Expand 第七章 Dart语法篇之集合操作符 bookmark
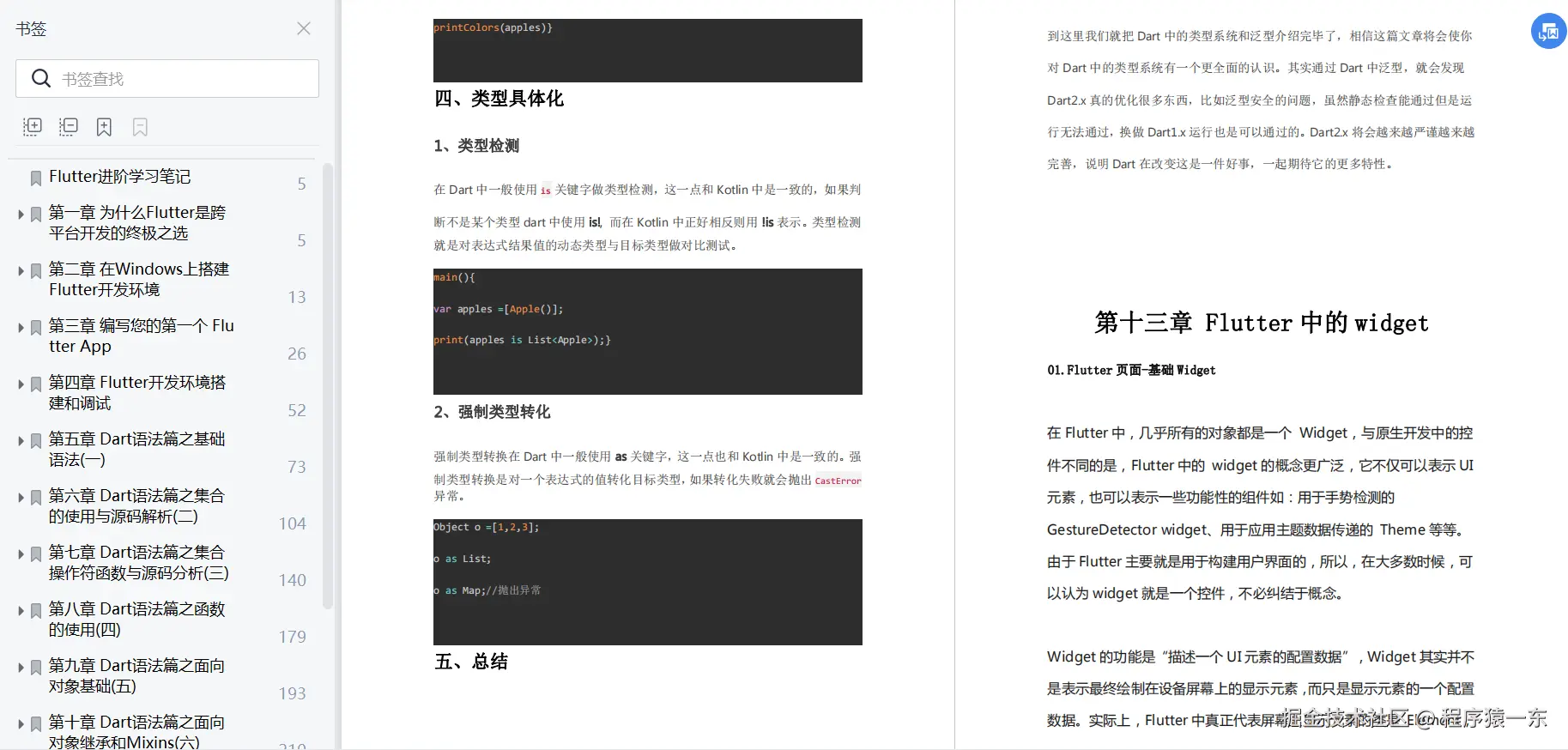 click(21, 554)
